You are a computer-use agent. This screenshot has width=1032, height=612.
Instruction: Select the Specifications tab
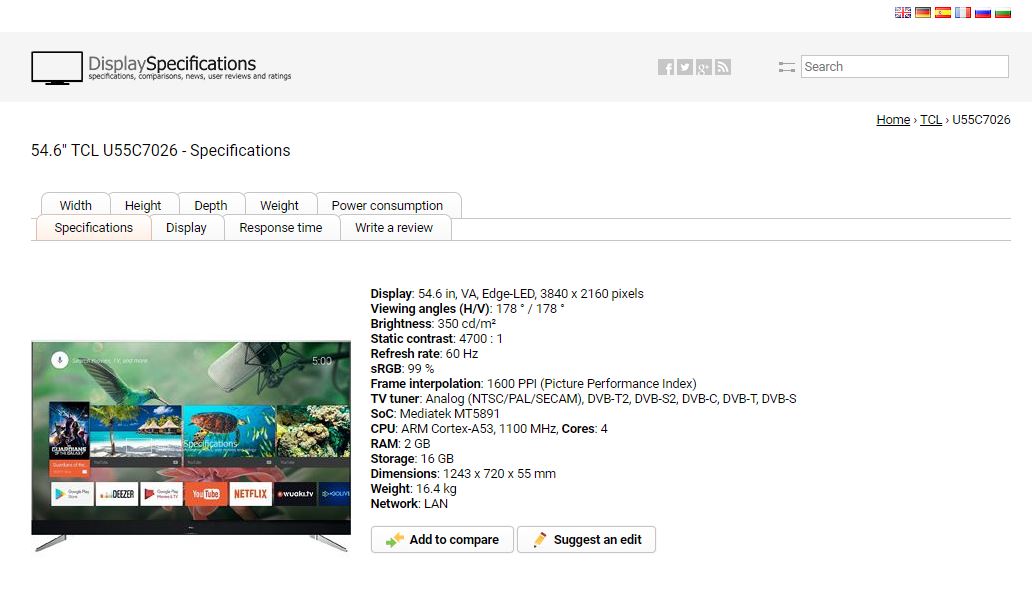point(93,228)
